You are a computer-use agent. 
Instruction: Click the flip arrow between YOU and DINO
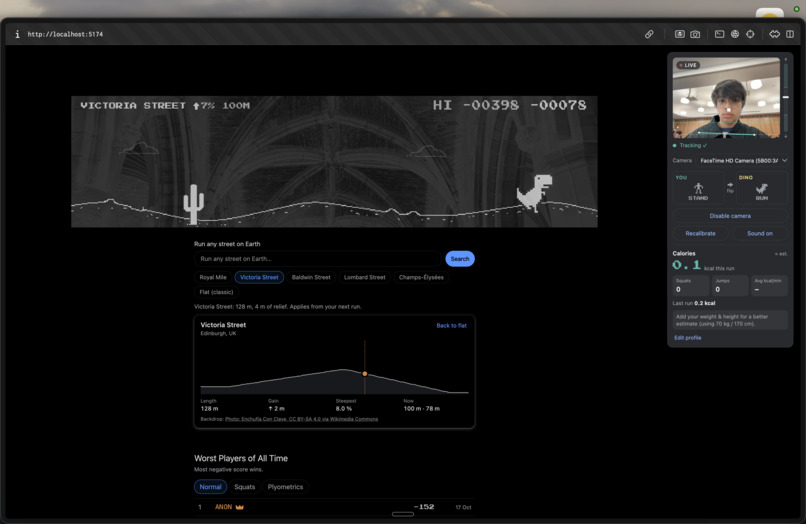tap(730, 187)
